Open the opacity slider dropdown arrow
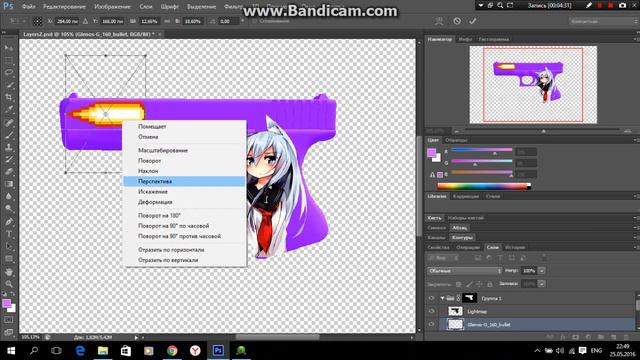 (x=542, y=271)
